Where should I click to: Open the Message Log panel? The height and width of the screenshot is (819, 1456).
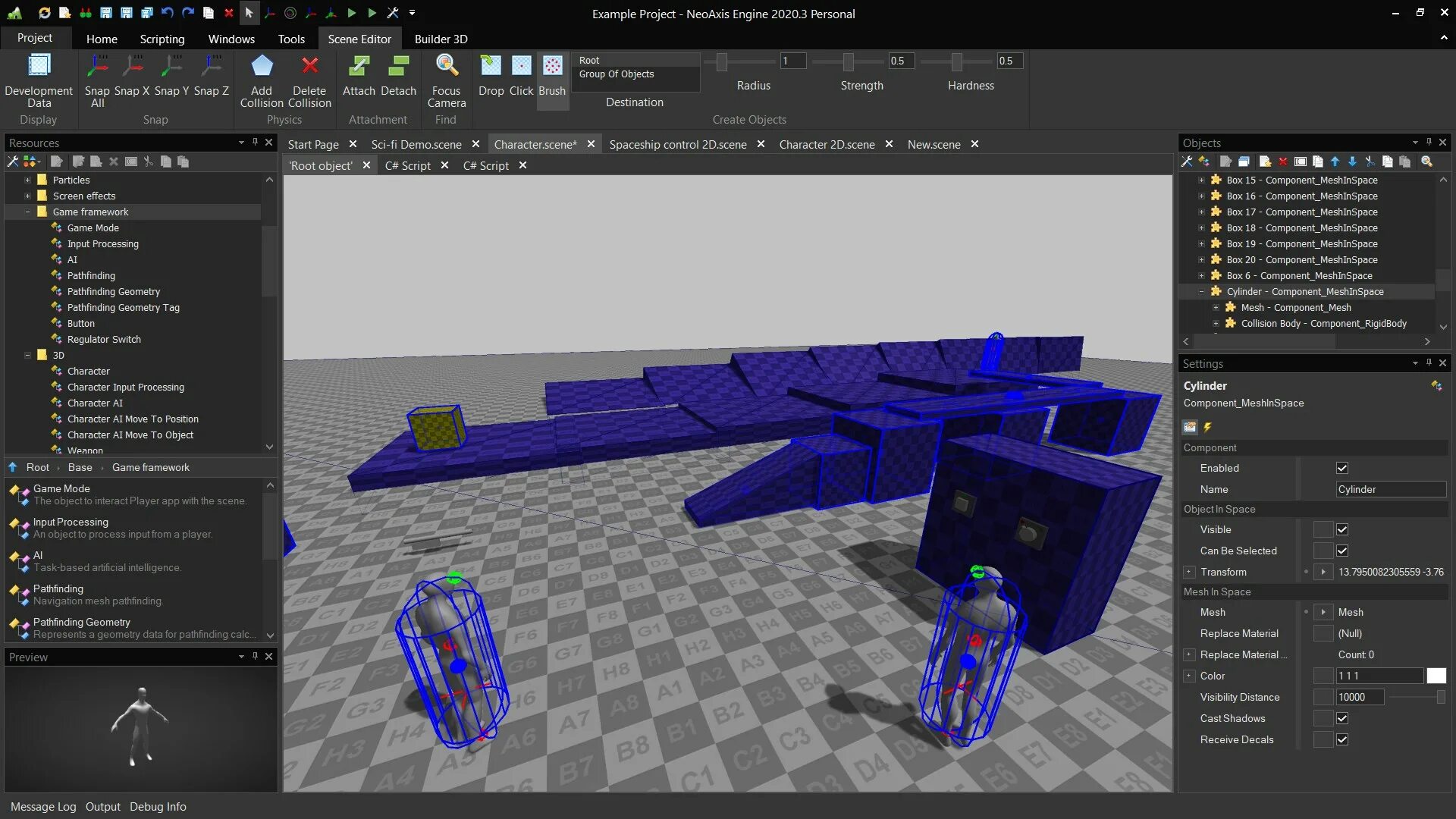[43, 806]
